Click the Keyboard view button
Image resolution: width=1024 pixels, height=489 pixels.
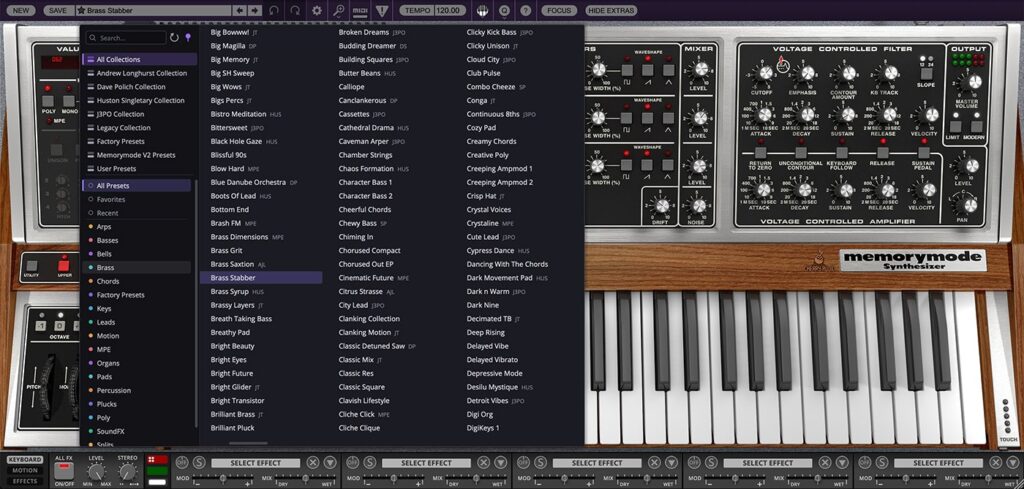tap(25, 460)
